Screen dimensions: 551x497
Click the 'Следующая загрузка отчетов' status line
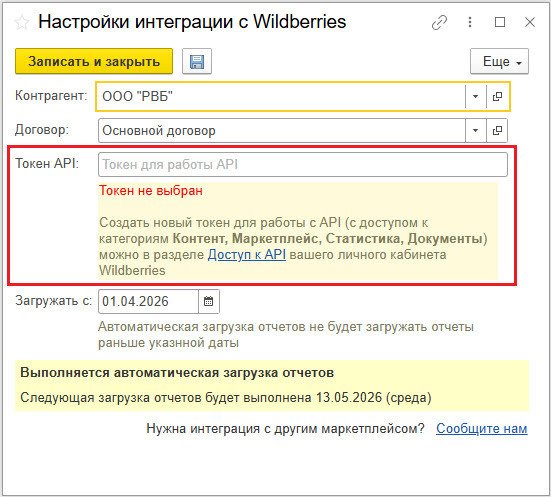(226, 398)
